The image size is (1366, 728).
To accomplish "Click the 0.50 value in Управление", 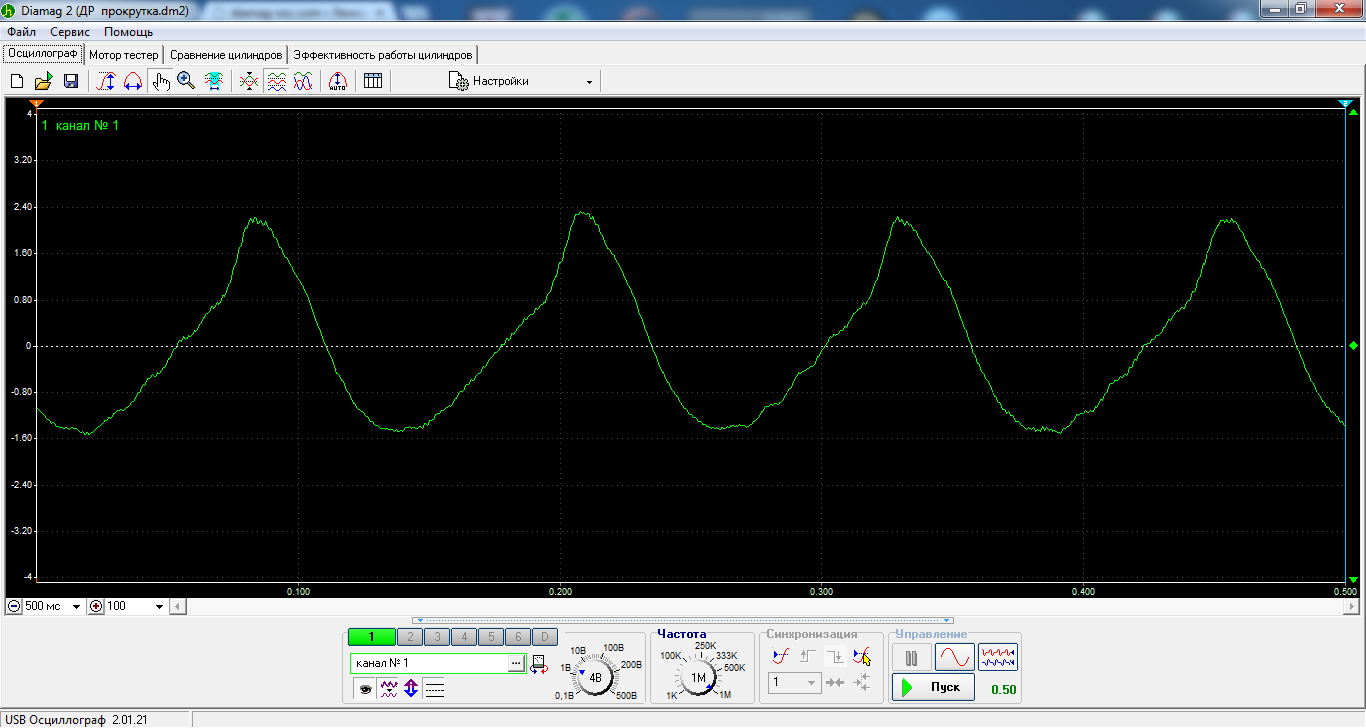I will 1003,689.
